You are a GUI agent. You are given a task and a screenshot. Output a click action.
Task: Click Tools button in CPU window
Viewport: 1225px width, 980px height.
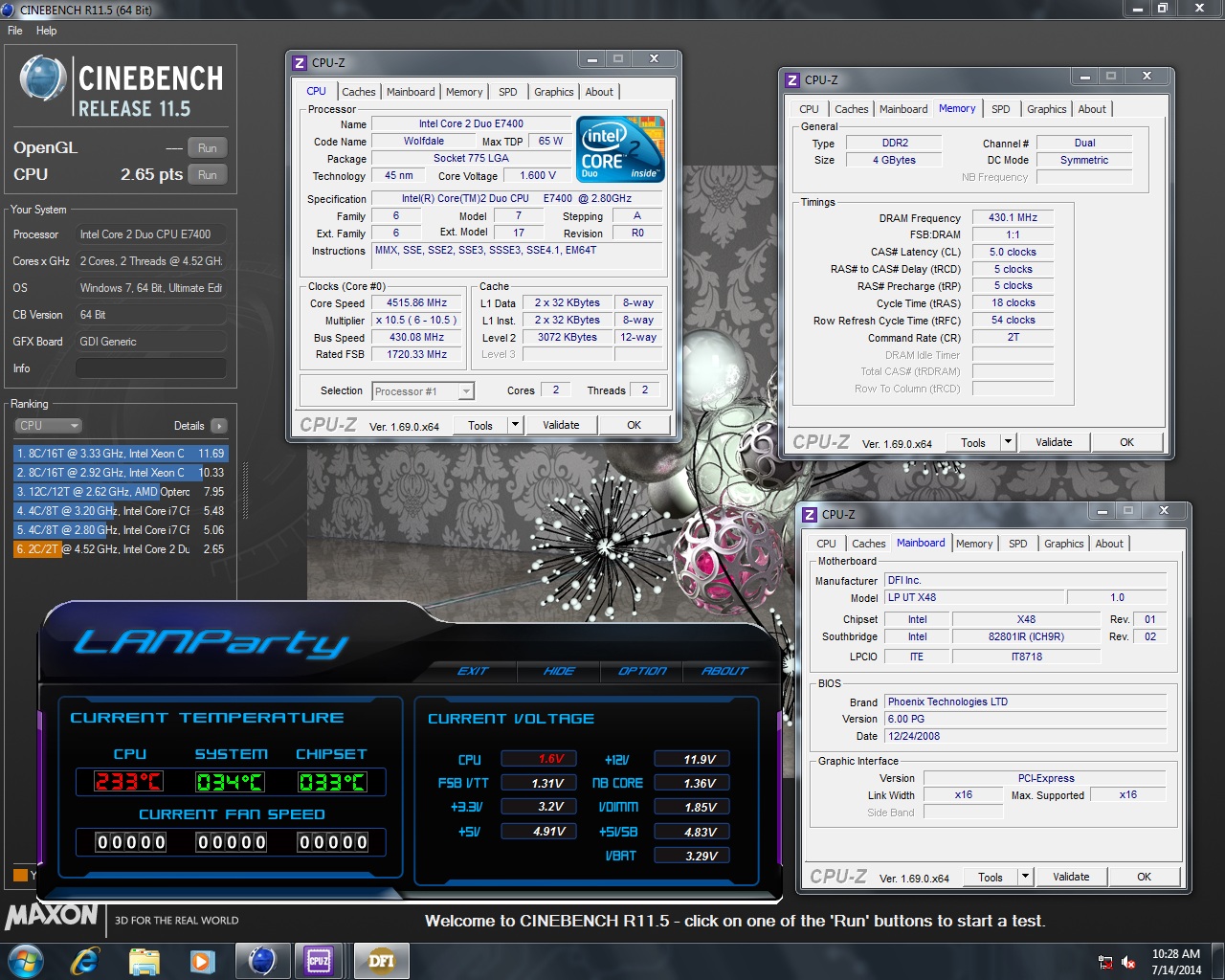480,426
